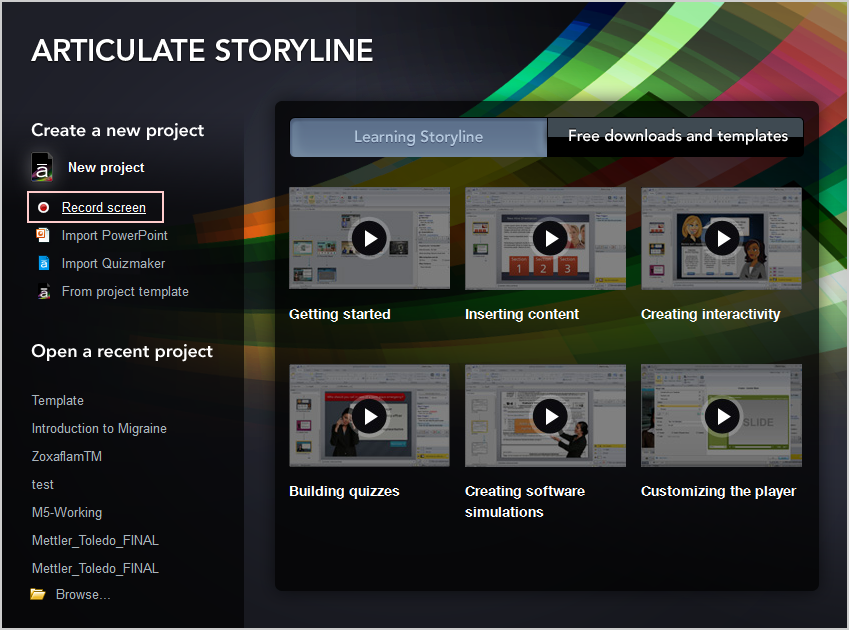The image size is (849, 630).
Task: Open Introduction to Migraine project
Action: pyautogui.click(x=99, y=428)
